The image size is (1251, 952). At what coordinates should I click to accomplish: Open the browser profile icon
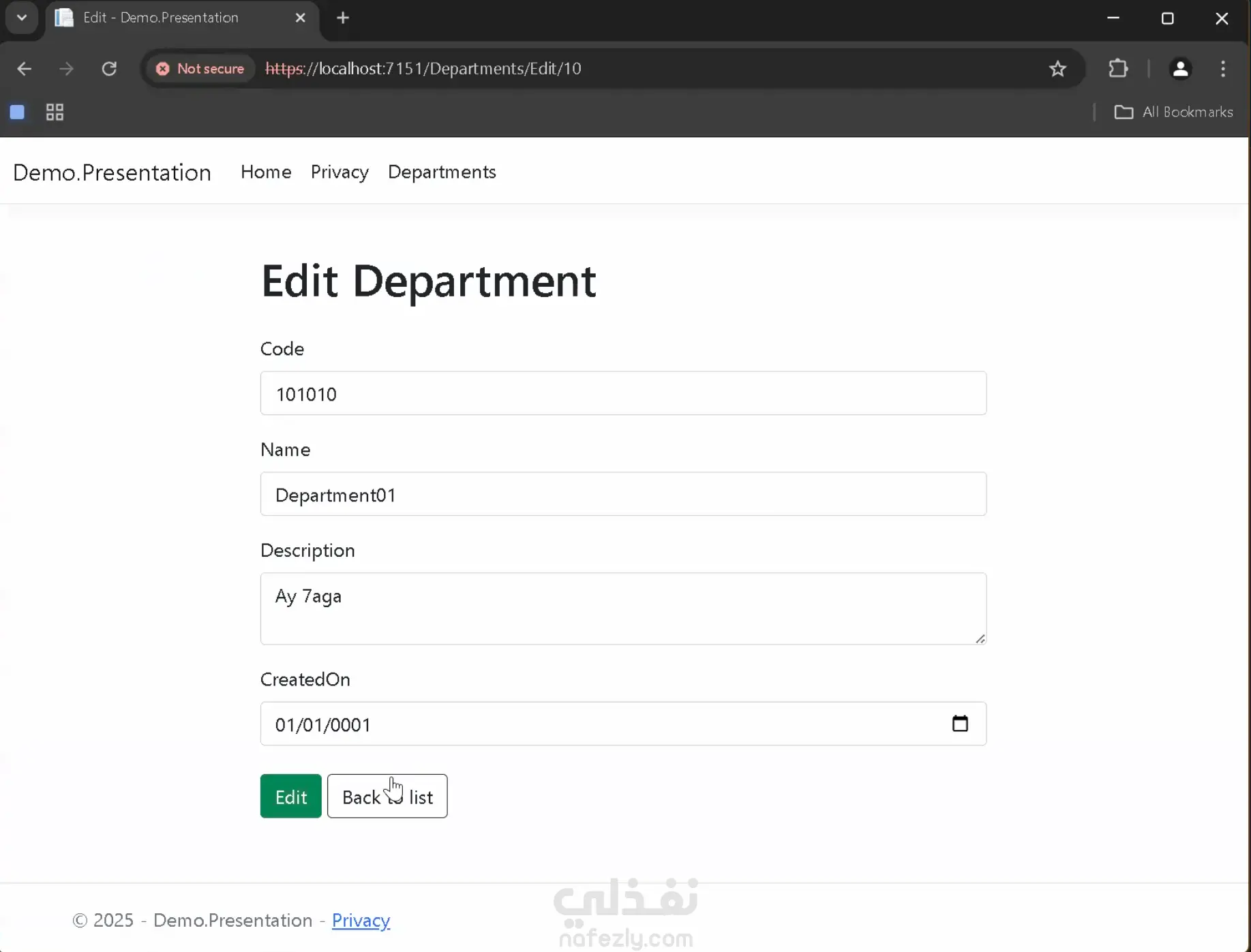point(1180,69)
